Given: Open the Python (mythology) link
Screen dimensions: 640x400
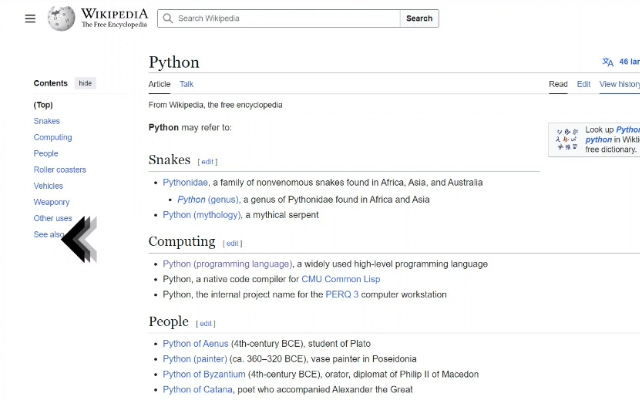Looking at the screenshot, I should [x=202, y=215].
